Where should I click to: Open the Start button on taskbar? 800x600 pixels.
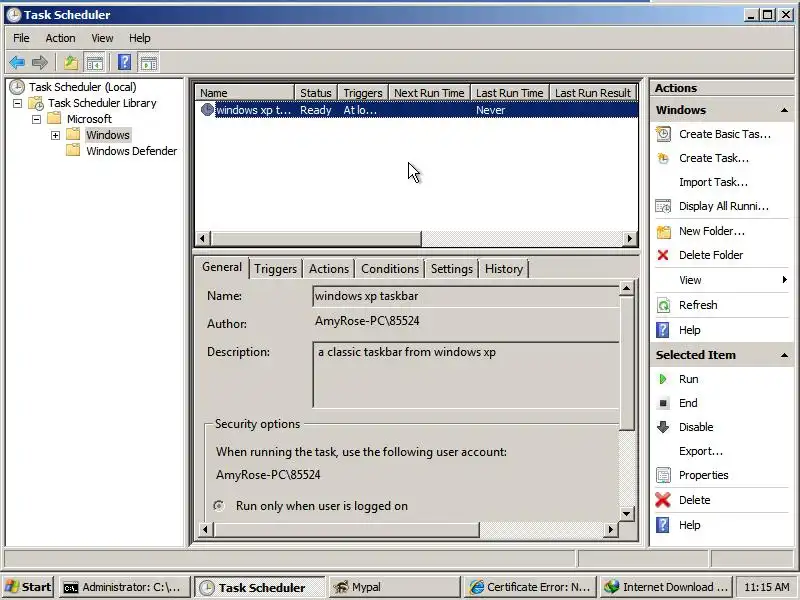[x=28, y=587]
